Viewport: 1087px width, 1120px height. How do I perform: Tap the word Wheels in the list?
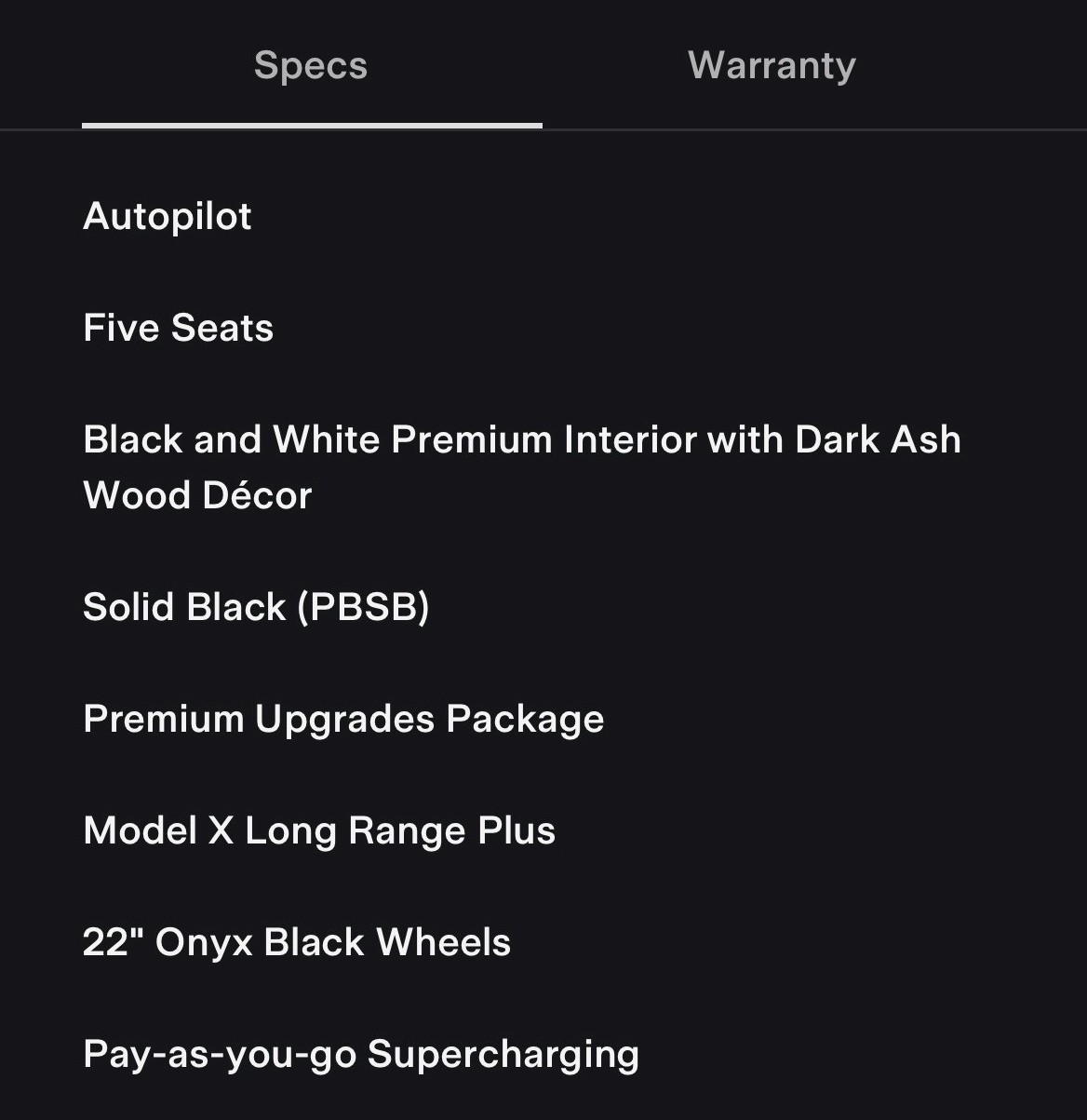[x=444, y=942]
